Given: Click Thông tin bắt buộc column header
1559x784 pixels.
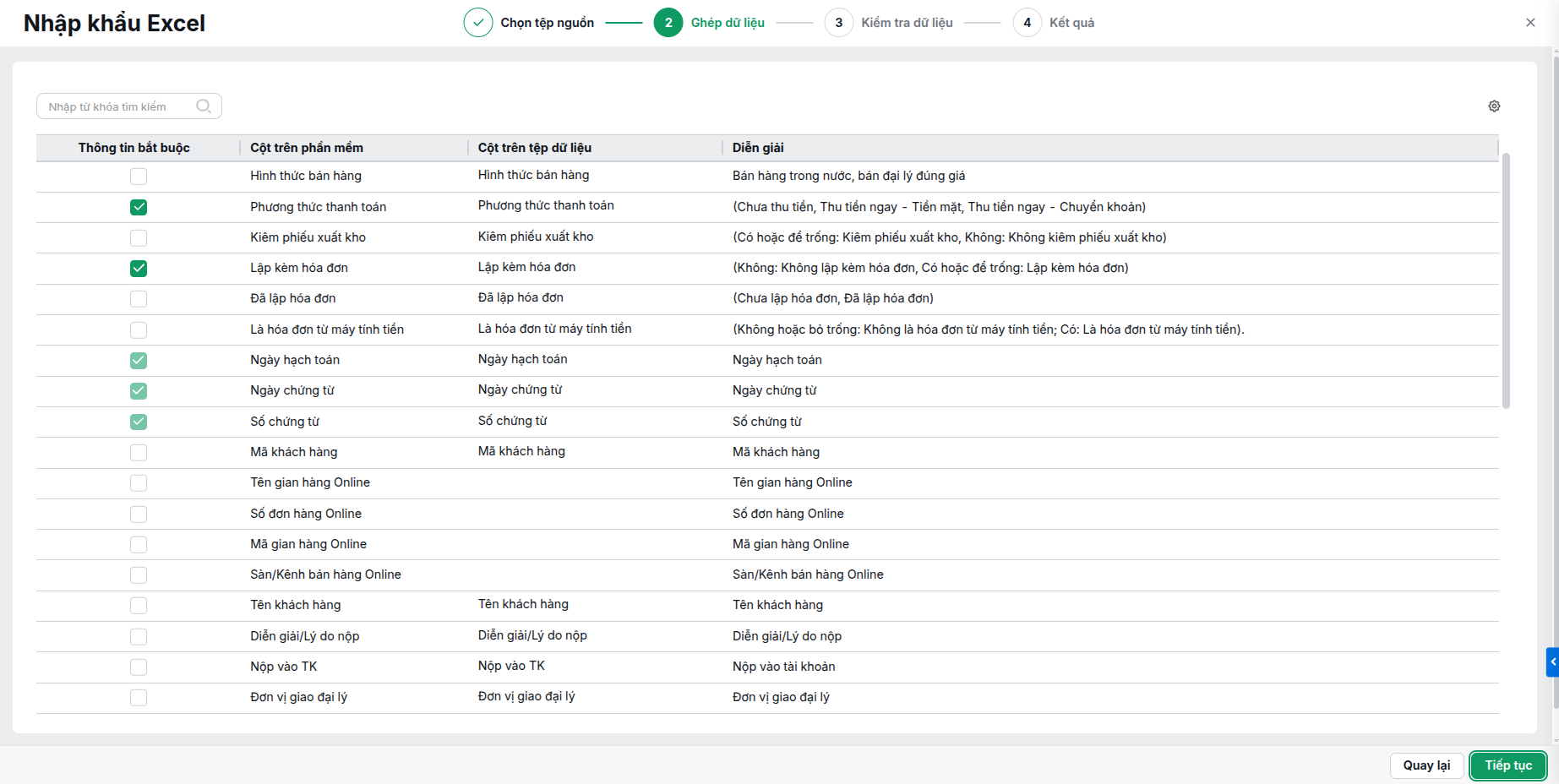Looking at the screenshot, I should pos(134,148).
